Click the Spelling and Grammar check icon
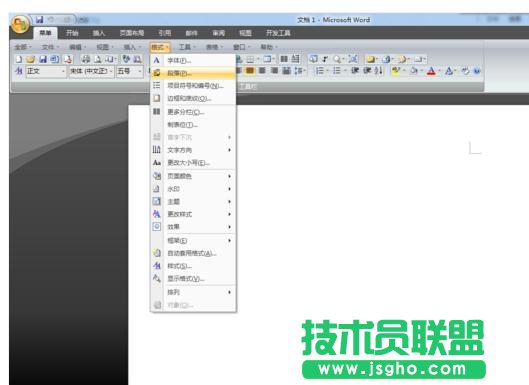Image resolution: width=529 pixels, height=385 pixels. pyautogui.click(x=126, y=59)
